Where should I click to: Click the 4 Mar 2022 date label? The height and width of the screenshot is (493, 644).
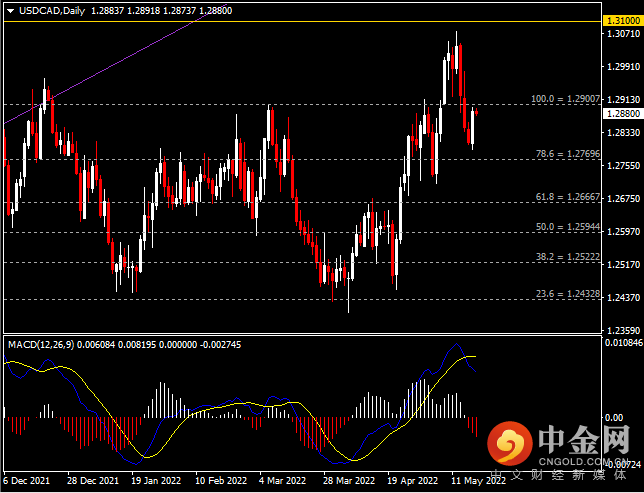coord(283,481)
